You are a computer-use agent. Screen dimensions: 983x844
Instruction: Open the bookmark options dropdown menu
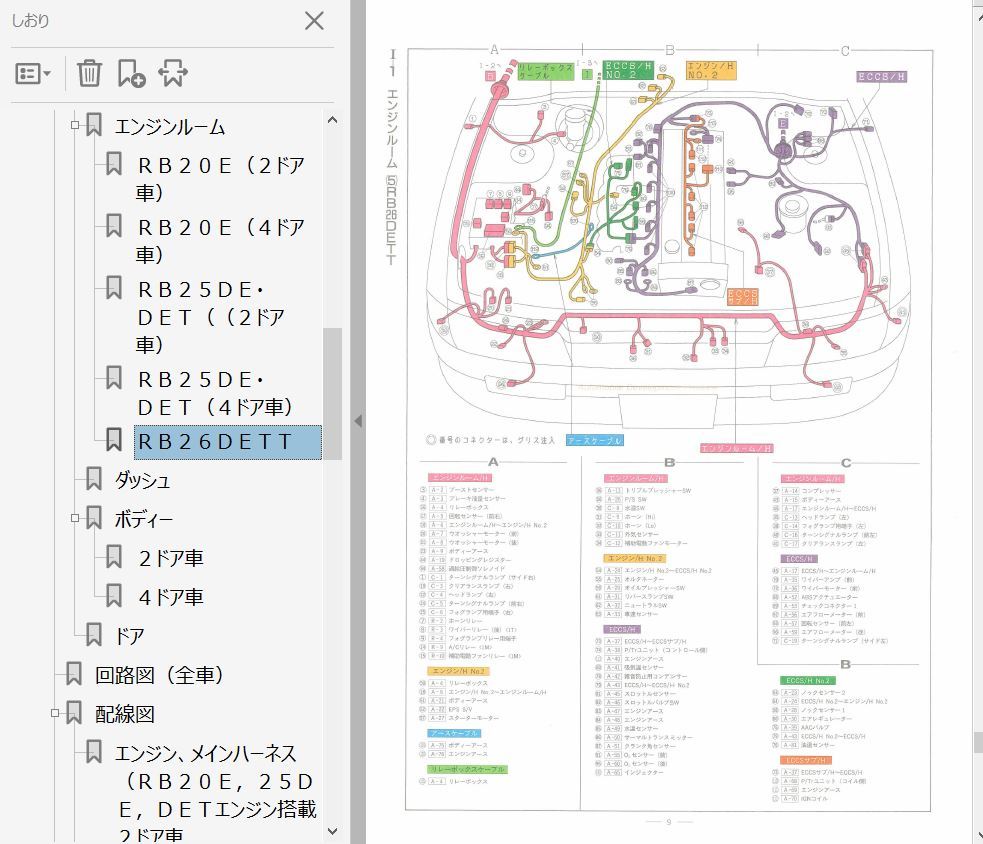[x=33, y=73]
